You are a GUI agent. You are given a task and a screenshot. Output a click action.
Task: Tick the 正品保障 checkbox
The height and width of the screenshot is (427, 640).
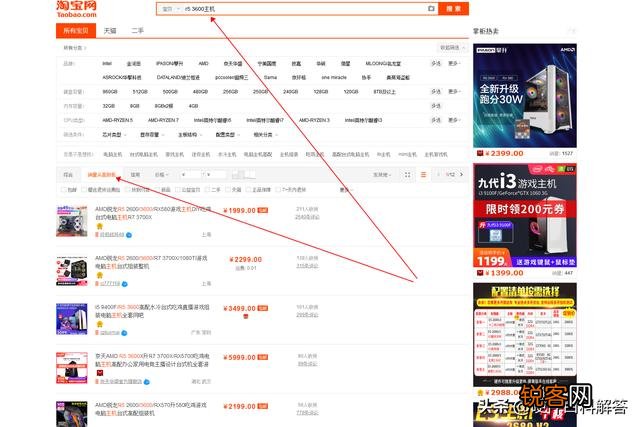click(248, 189)
